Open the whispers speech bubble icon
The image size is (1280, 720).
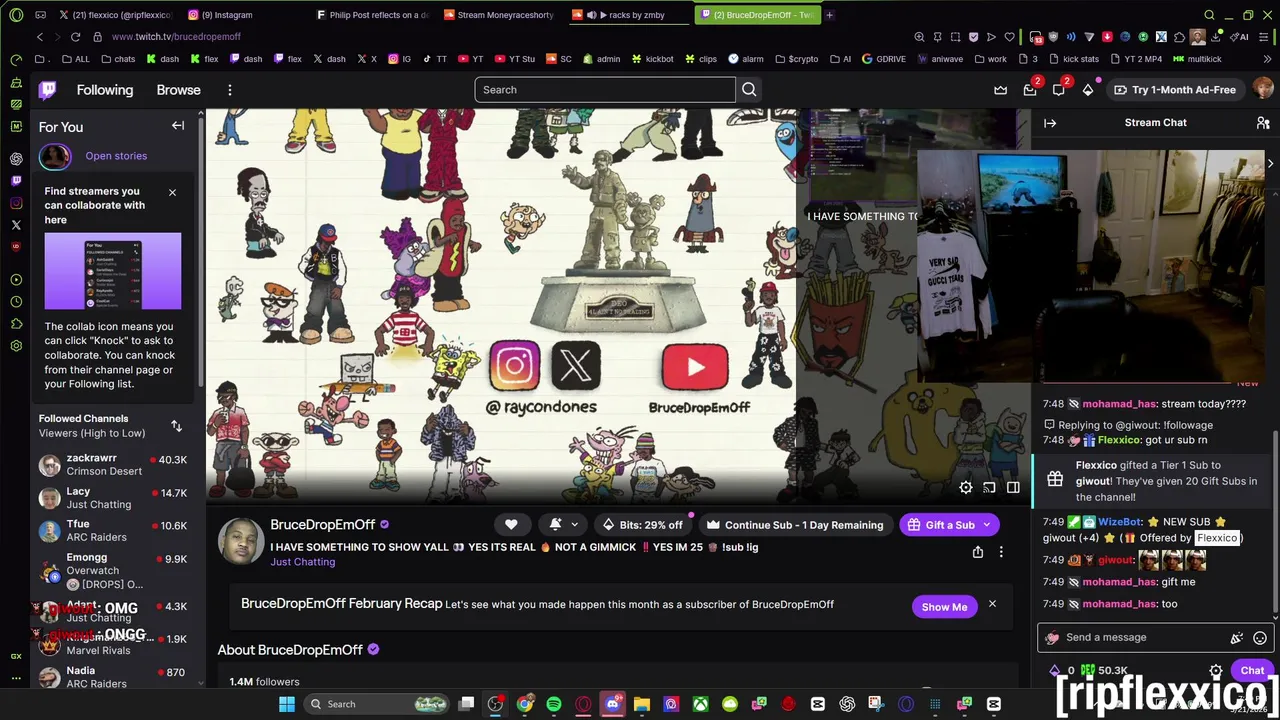point(1059,90)
